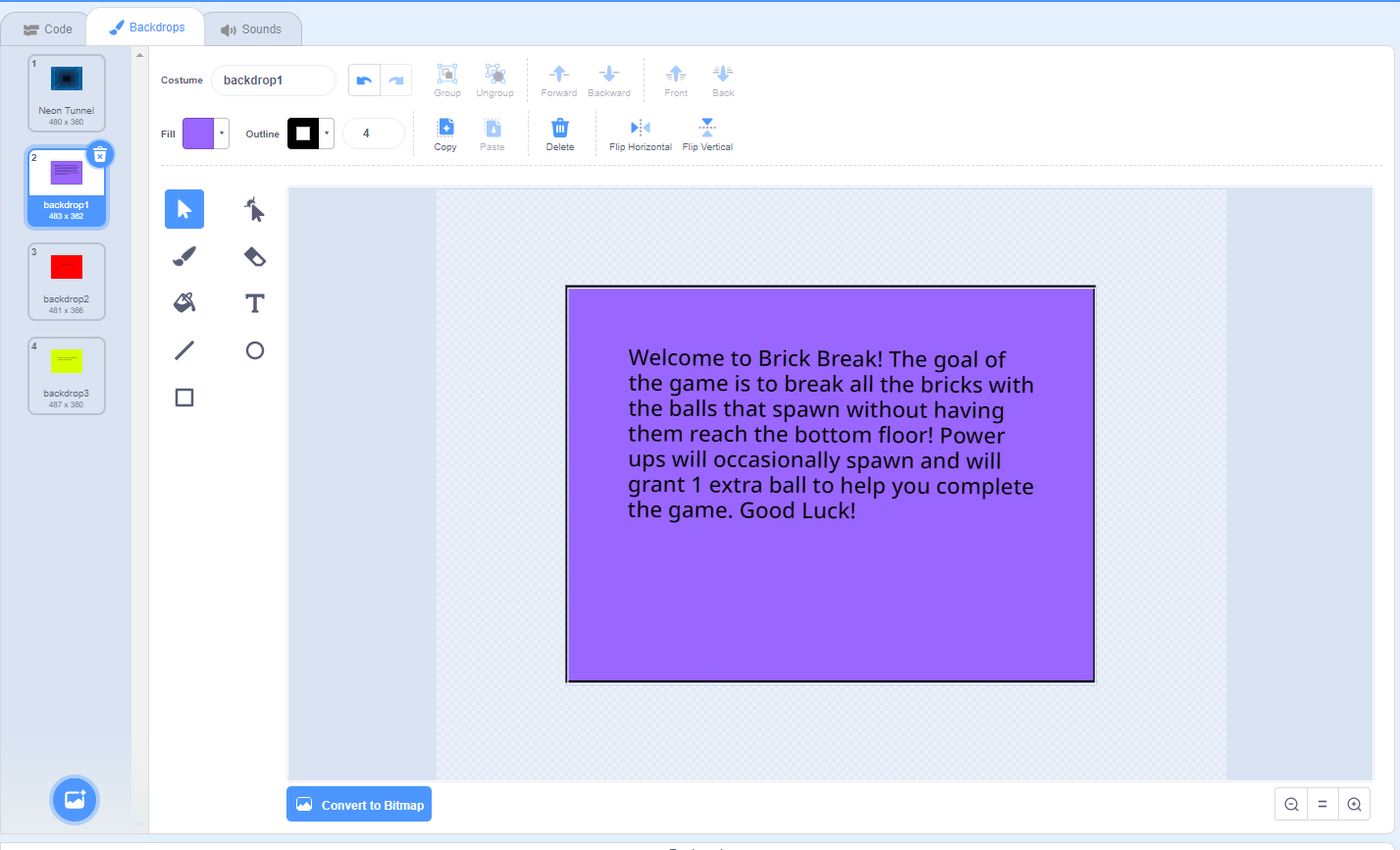The image size is (1400, 850).
Task: Select the Circle tool
Action: pyautogui.click(x=254, y=350)
